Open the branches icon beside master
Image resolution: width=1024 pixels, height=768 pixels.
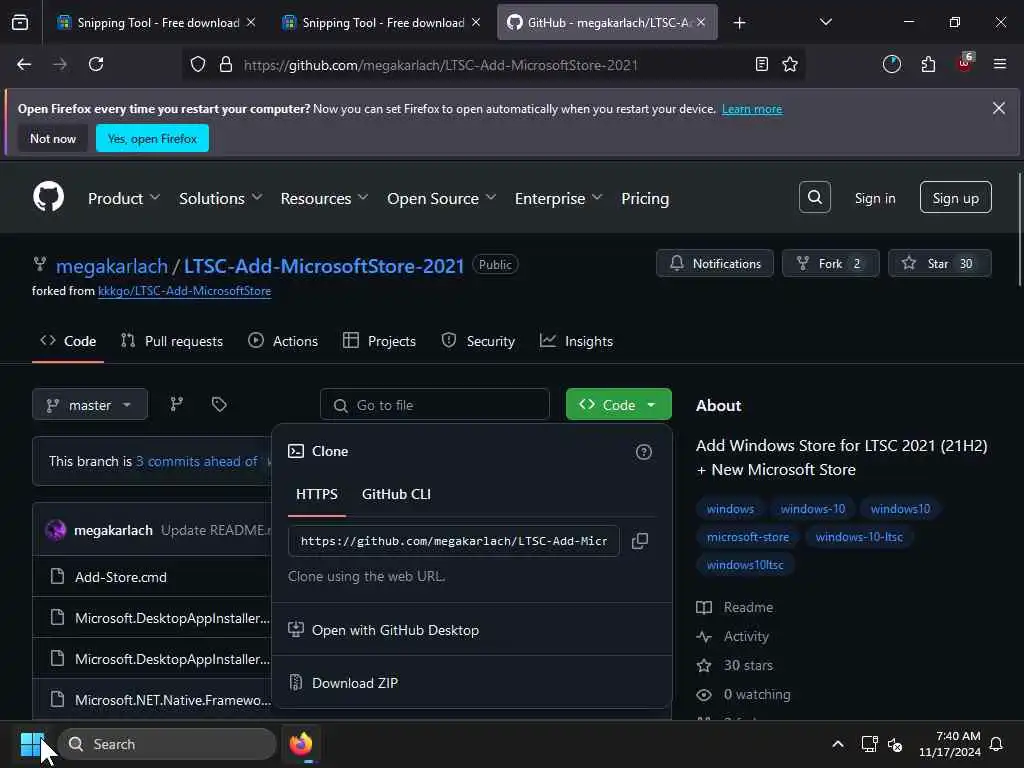[x=176, y=404]
